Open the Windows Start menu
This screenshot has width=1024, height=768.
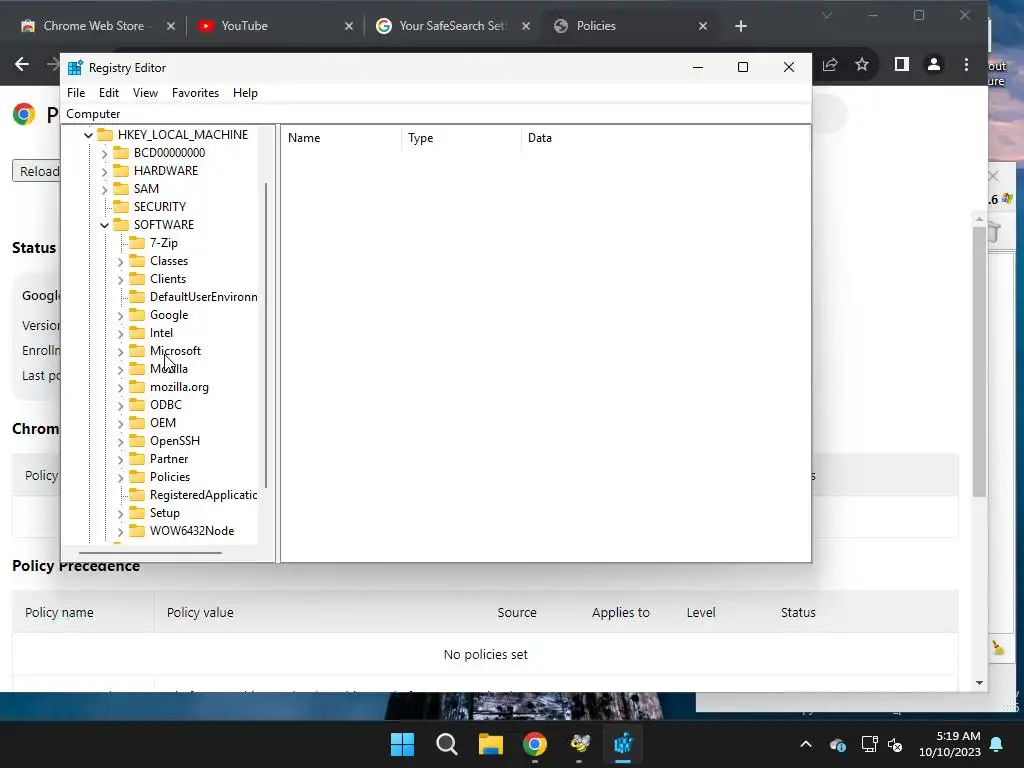(x=402, y=744)
